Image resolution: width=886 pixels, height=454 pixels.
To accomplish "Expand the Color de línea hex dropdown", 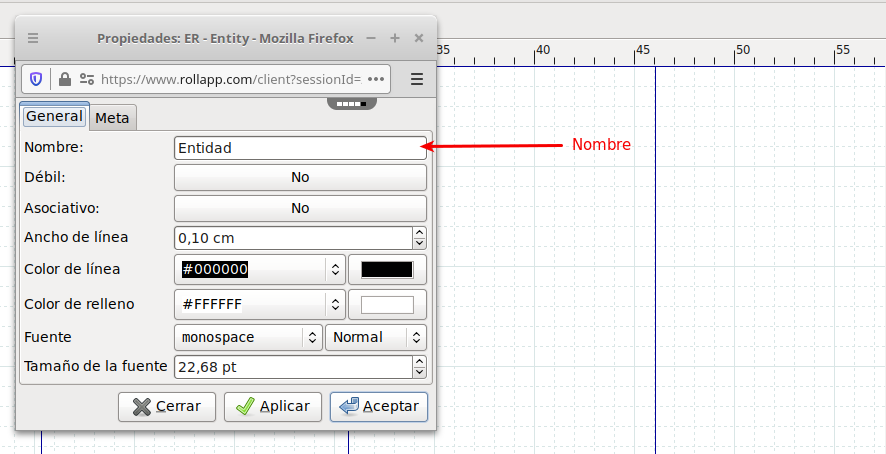I will [x=334, y=269].
